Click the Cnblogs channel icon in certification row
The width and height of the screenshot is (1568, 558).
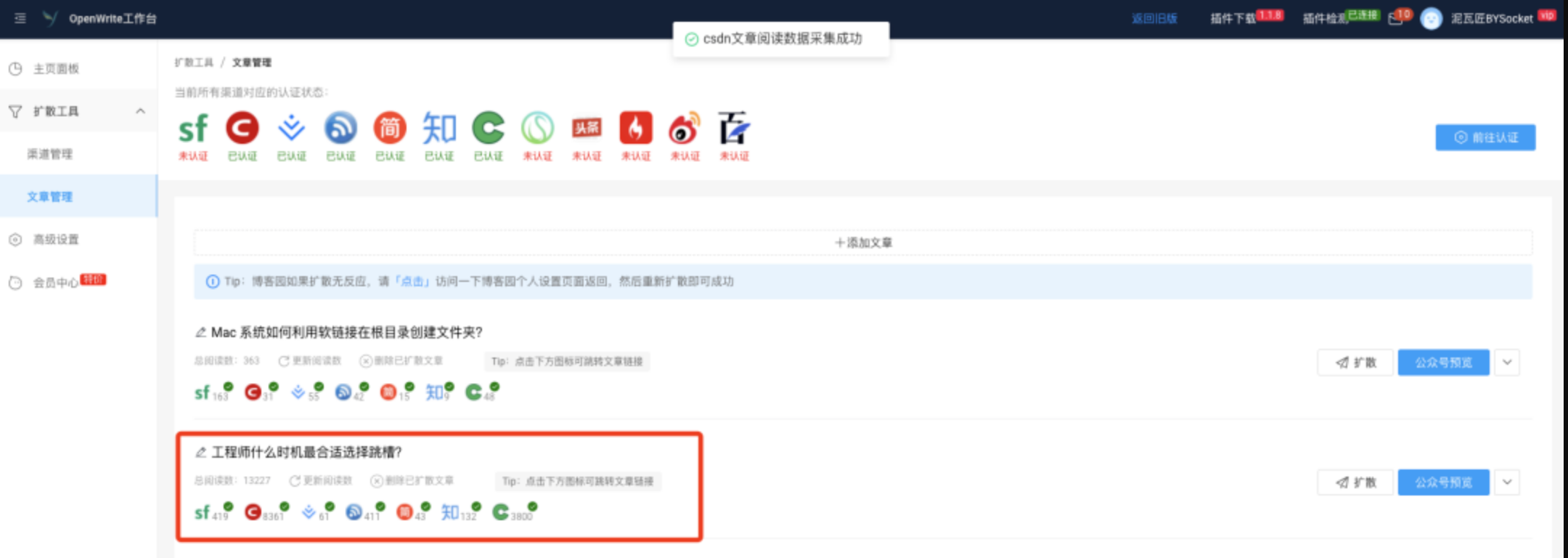coord(340,129)
